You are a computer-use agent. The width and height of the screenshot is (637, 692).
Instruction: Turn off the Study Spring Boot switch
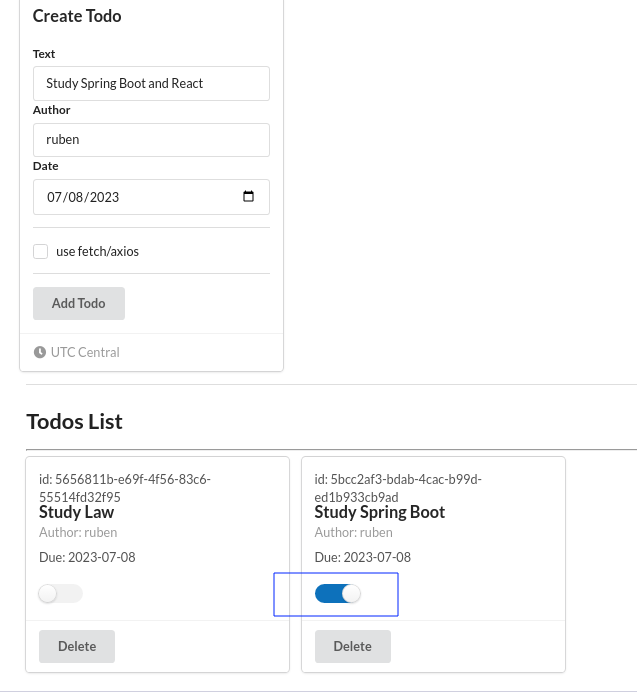tap(338, 594)
